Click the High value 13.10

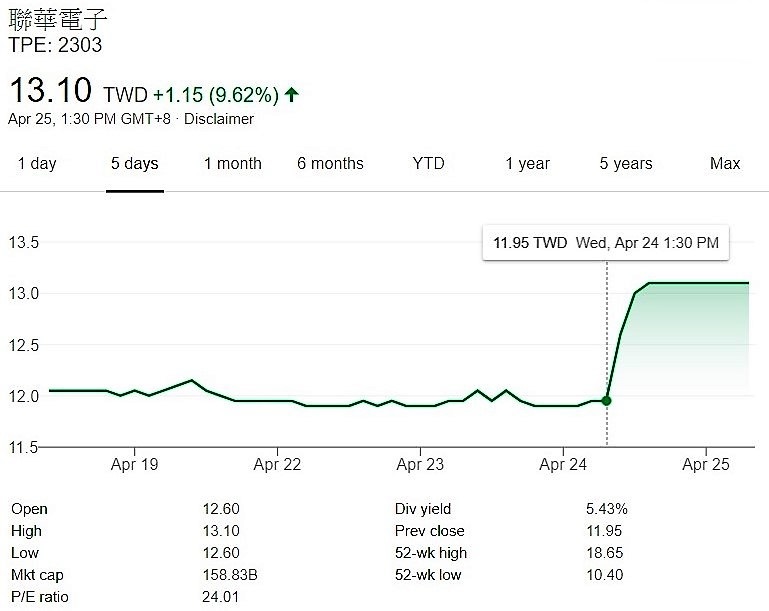pyautogui.click(x=221, y=531)
